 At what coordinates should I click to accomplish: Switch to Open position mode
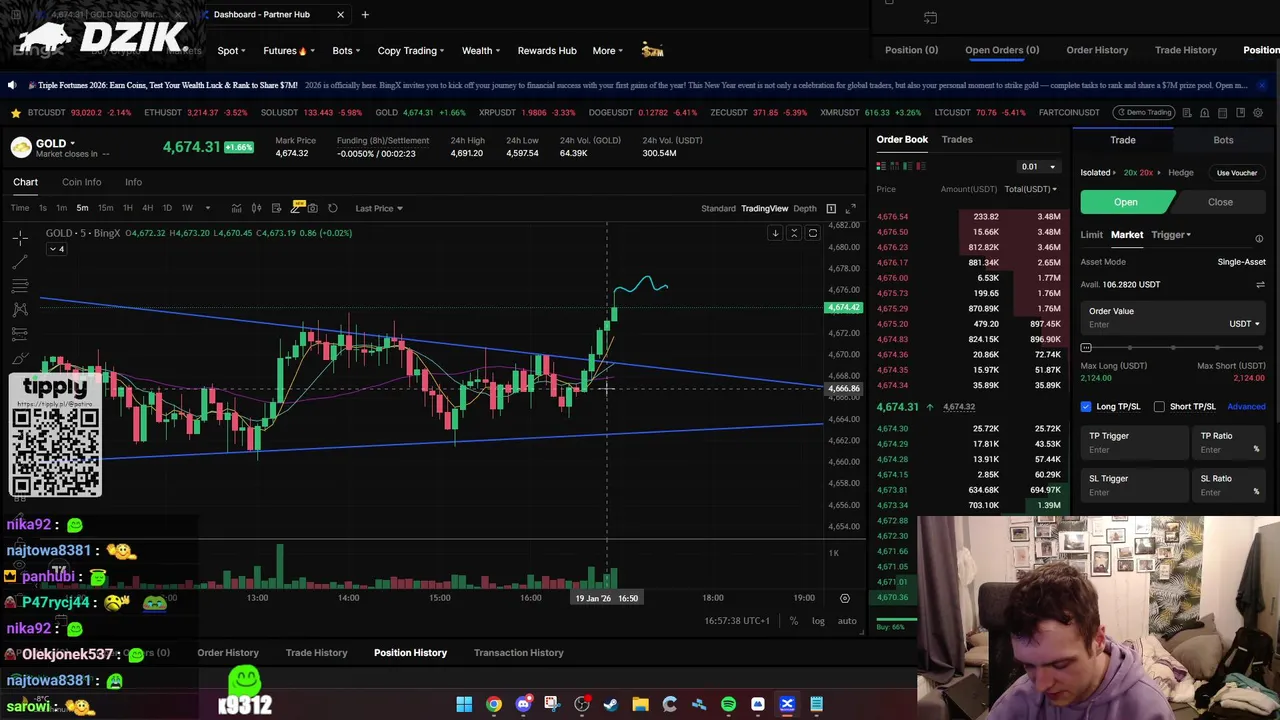point(1126,202)
